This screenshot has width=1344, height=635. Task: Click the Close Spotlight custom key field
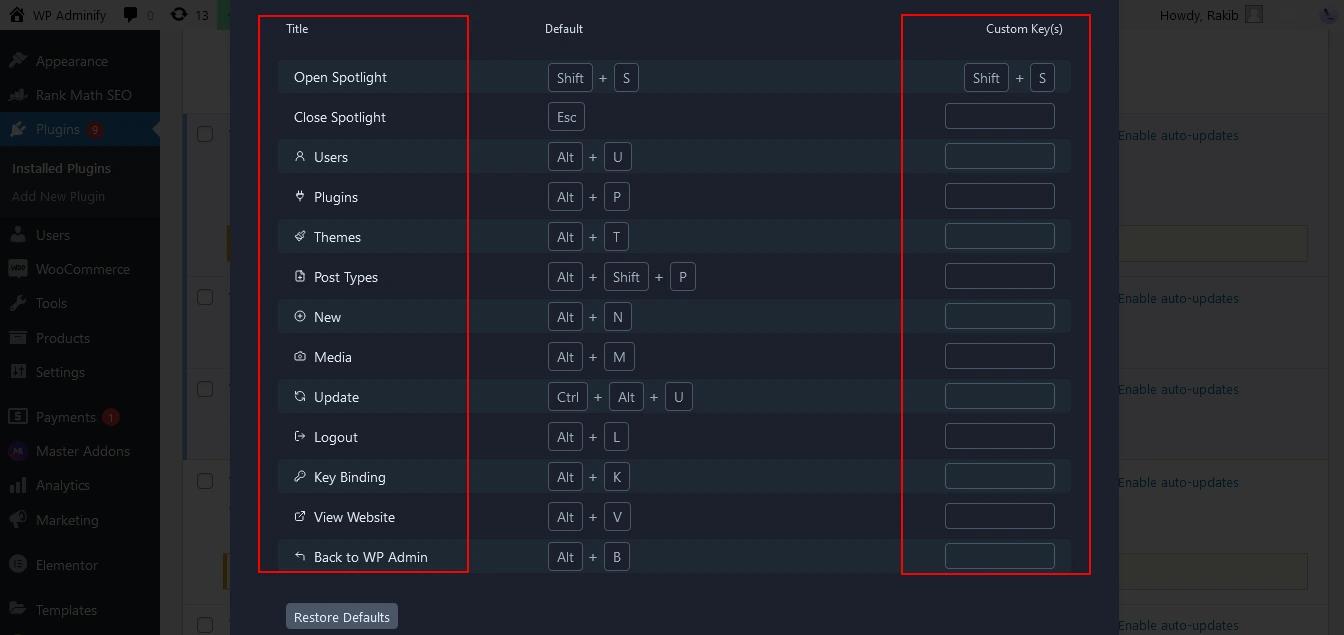click(x=999, y=116)
